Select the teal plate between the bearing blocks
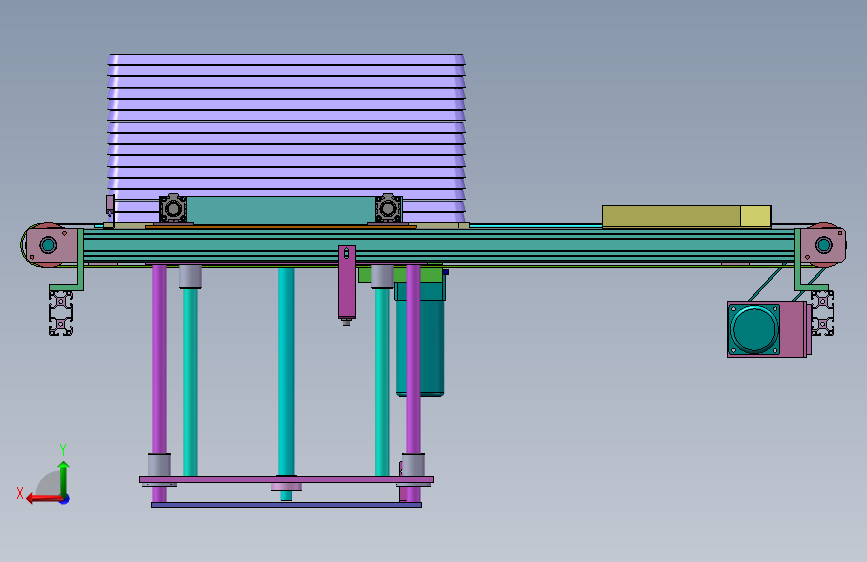 click(x=281, y=210)
